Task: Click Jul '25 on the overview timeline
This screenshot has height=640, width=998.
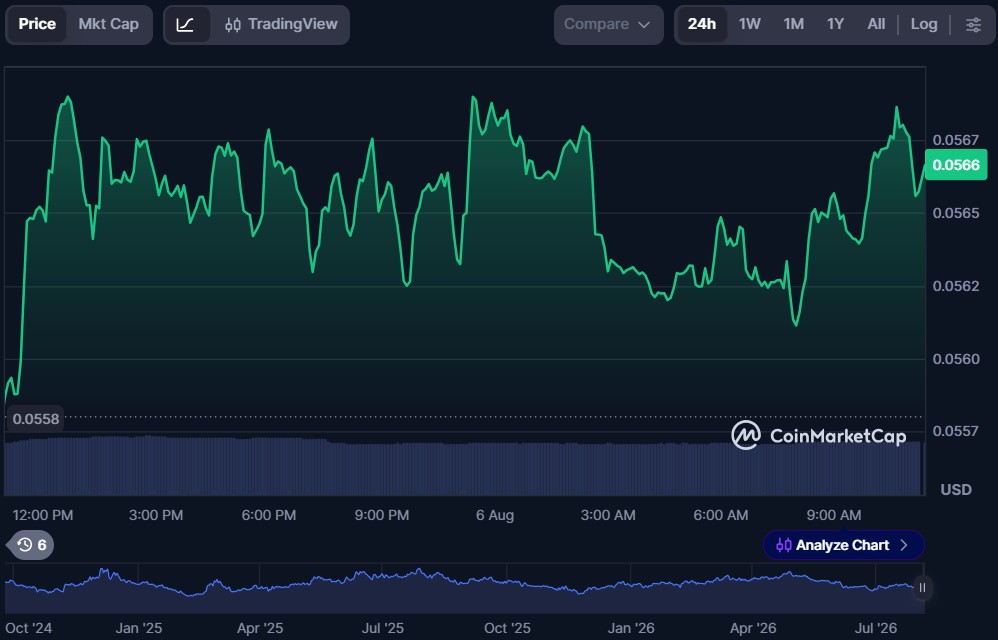Action: click(383, 629)
